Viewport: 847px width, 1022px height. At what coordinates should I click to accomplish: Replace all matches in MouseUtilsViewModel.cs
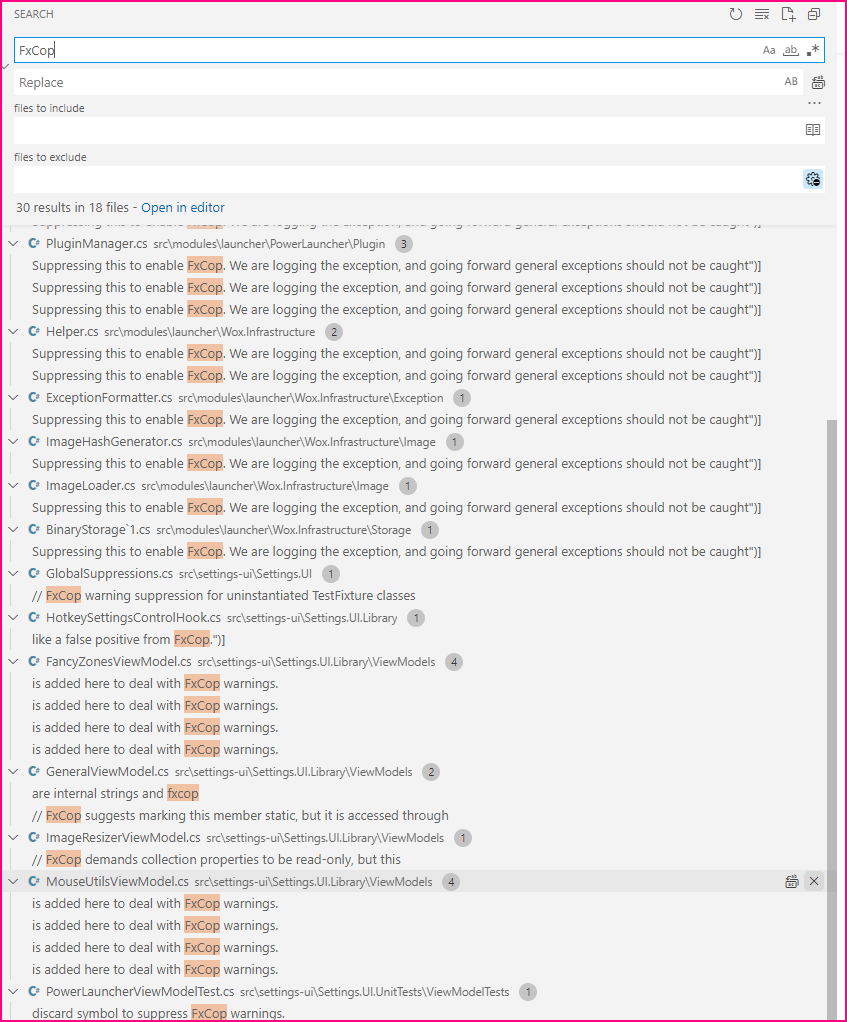coord(790,881)
